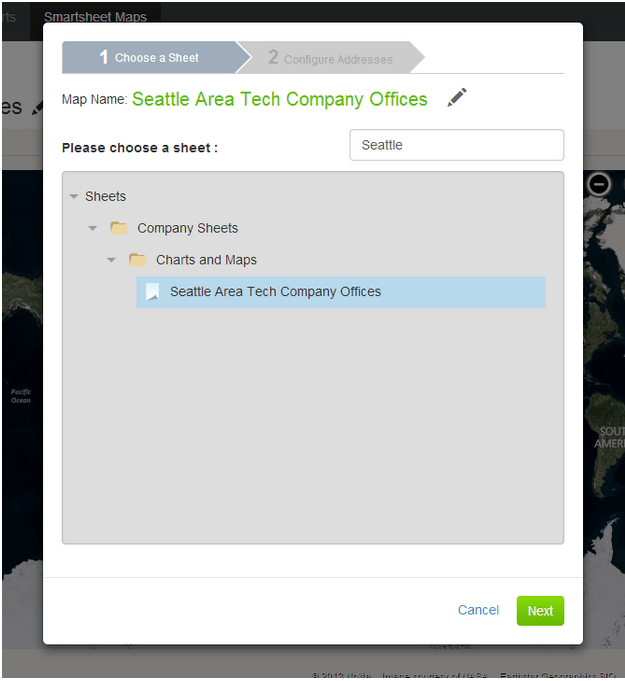Screen dimensions: 625x681
Task: Select the Charts and Maps folder label
Action: 206,260
